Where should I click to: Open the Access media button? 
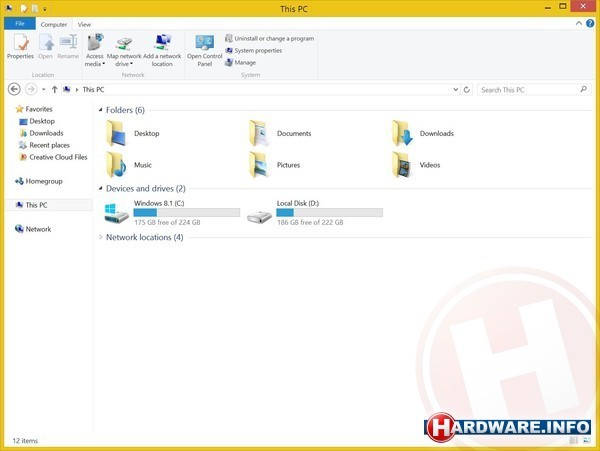(x=95, y=50)
